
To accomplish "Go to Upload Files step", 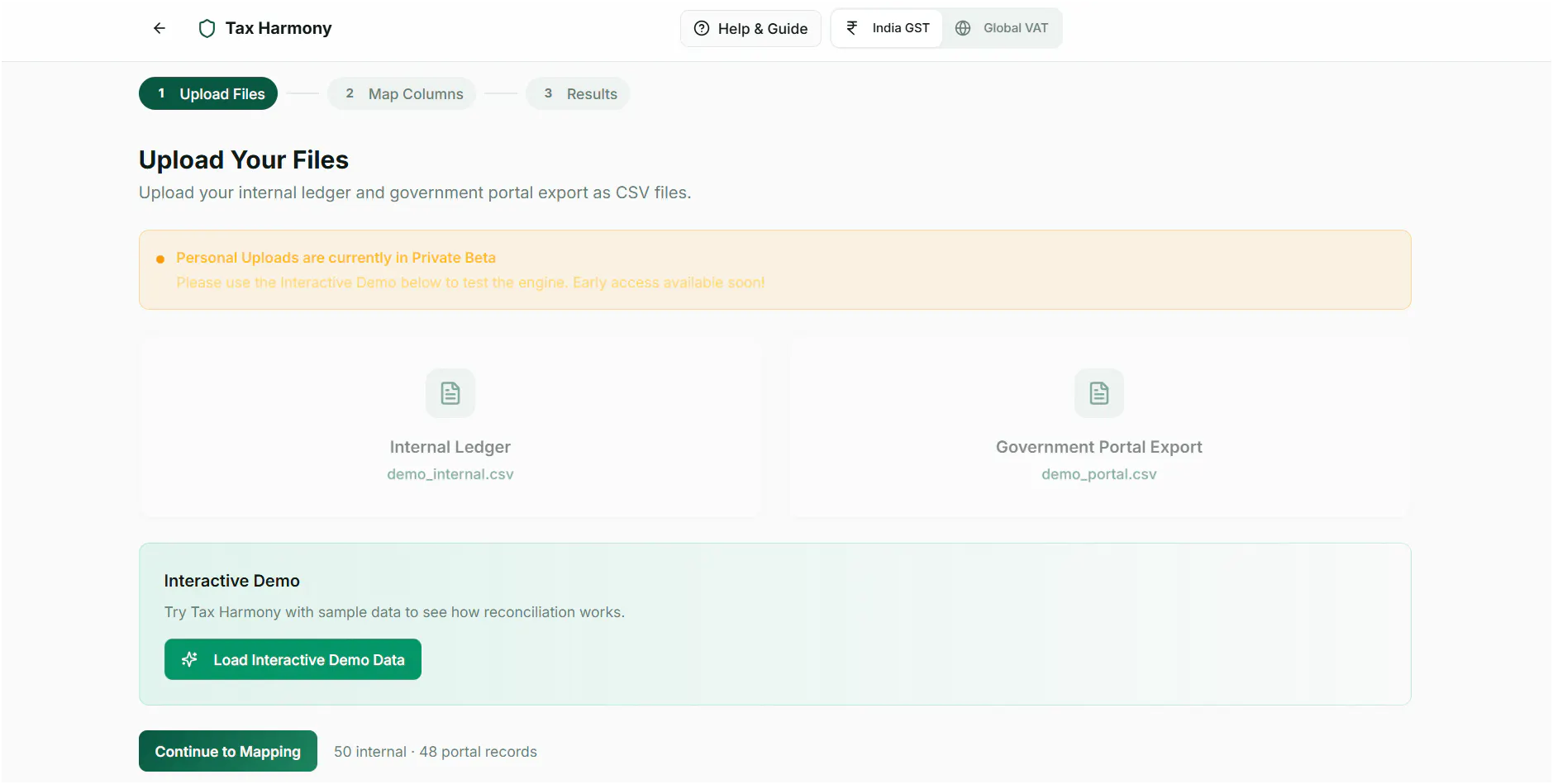I will coord(208,93).
